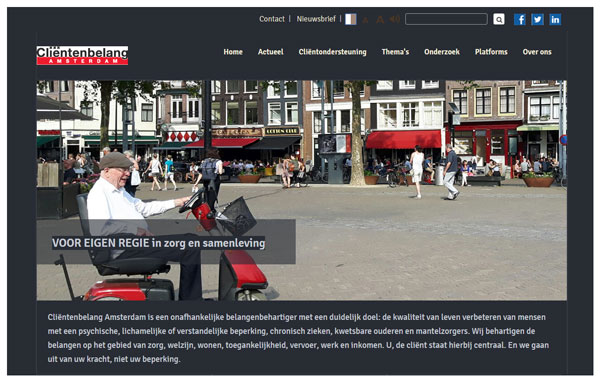Focus the search text field

[446, 19]
